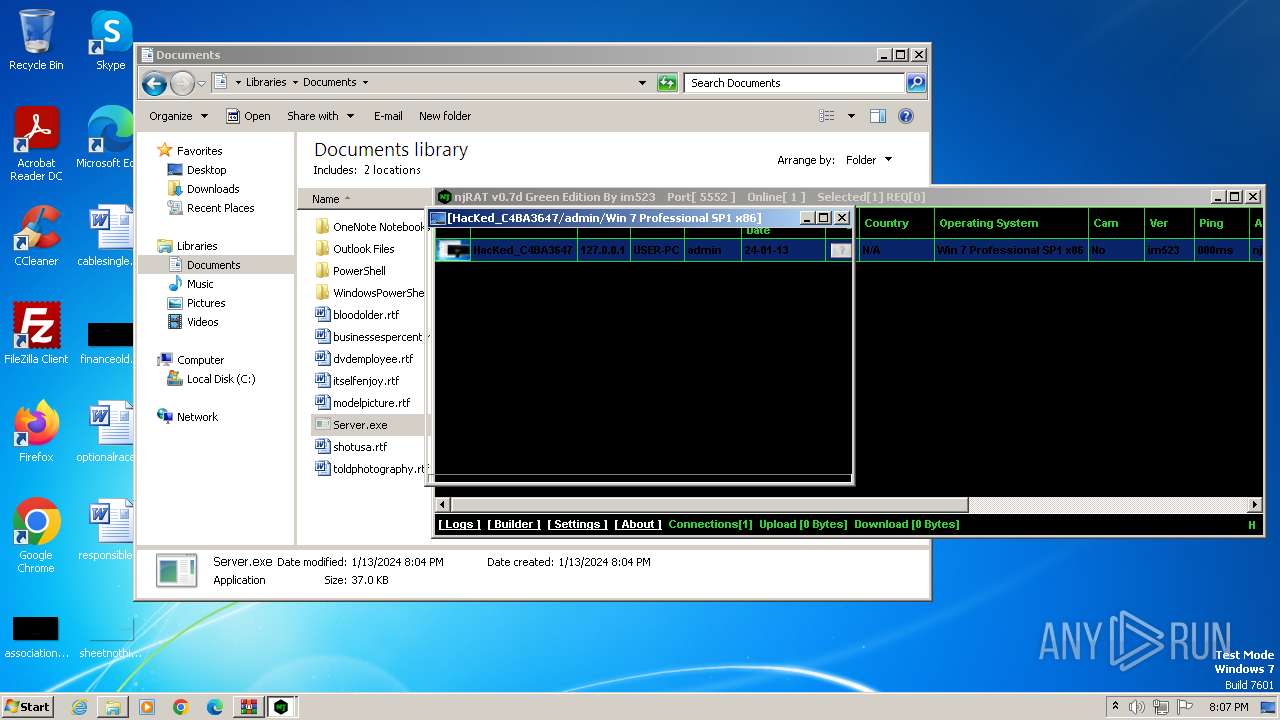Select the OneNote Notebooks folder

coord(369,227)
